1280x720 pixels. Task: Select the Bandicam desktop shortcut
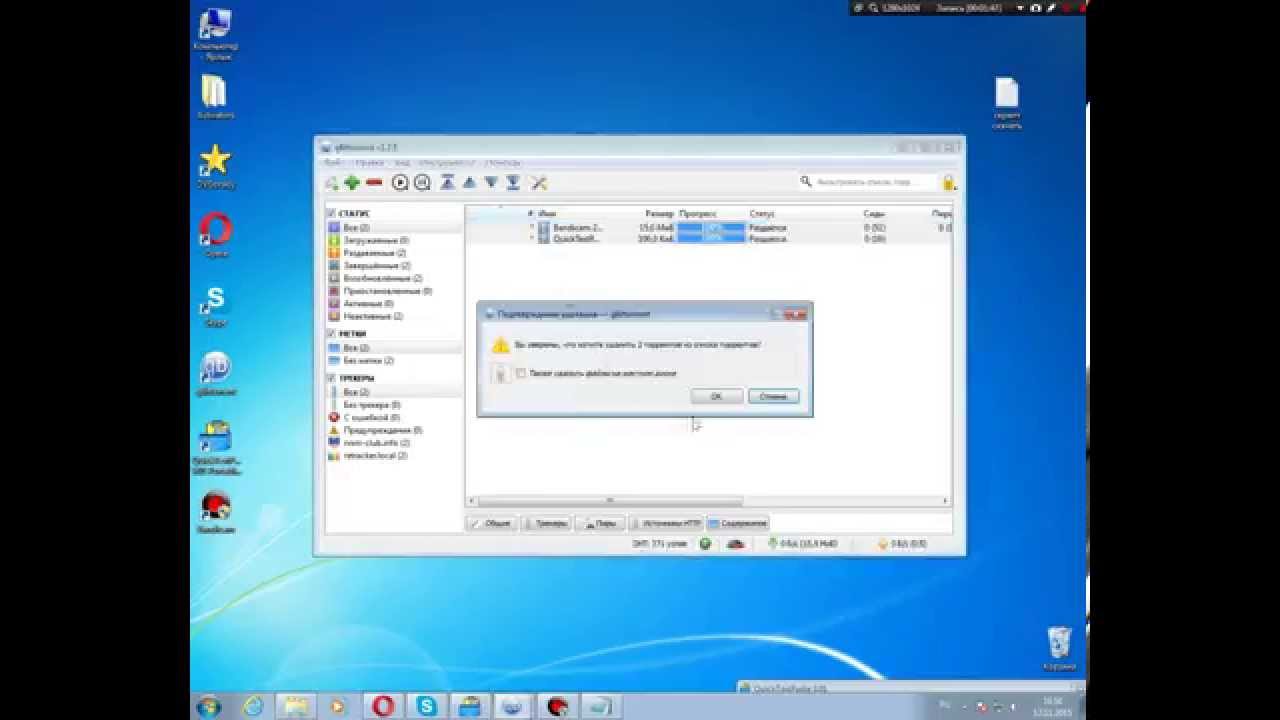coord(215,512)
